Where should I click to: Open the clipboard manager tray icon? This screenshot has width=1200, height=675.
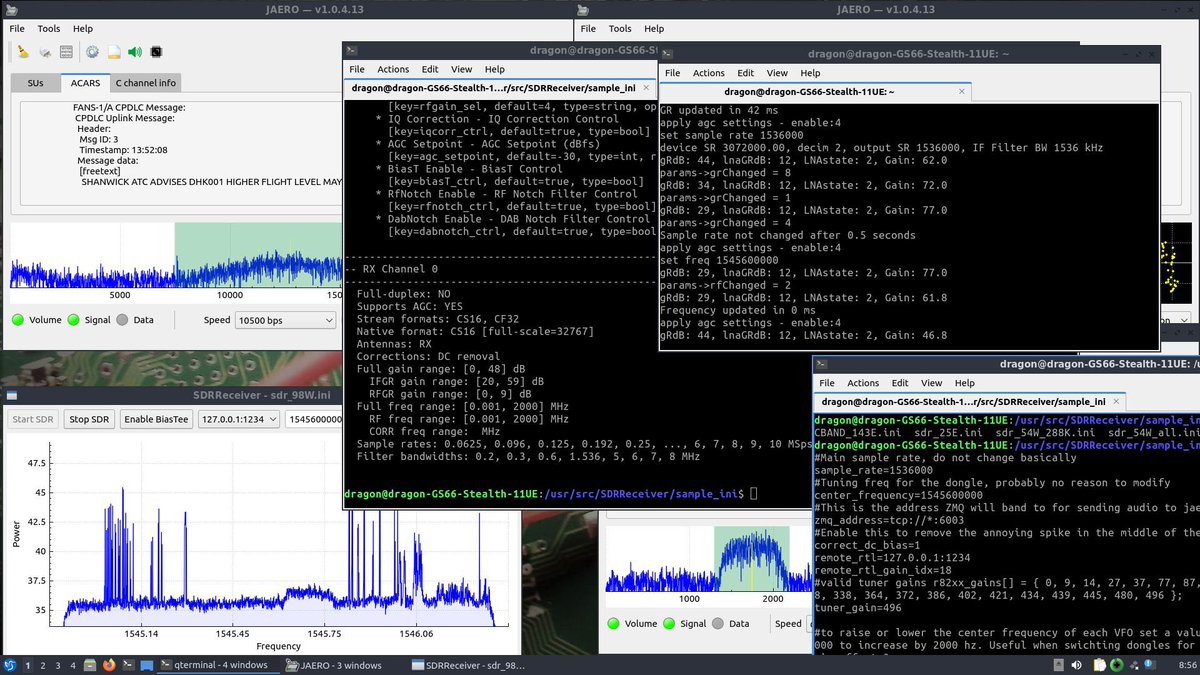click(x=1099, y=665)
